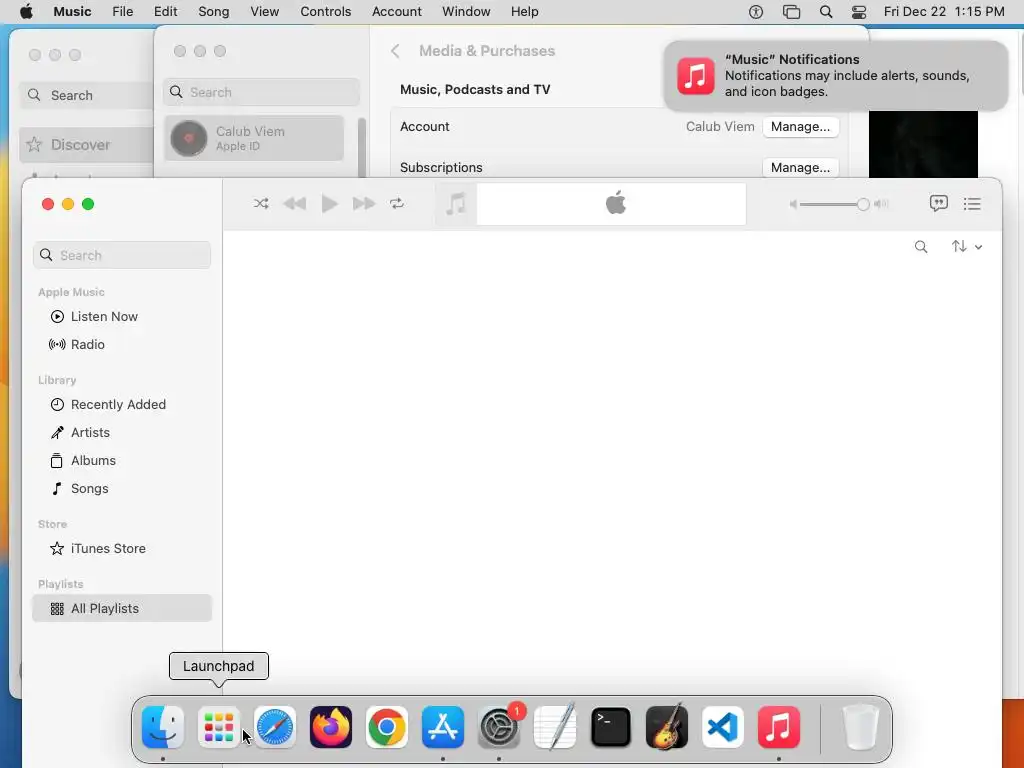Open the File menu

pos(122,12)
